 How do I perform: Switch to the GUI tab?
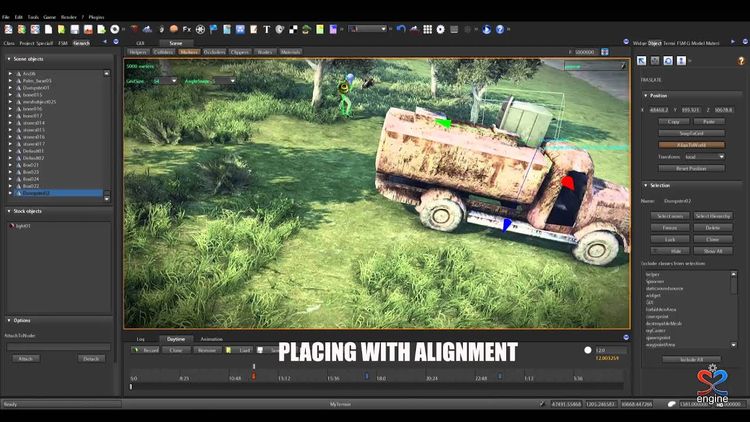click(140, 43)
